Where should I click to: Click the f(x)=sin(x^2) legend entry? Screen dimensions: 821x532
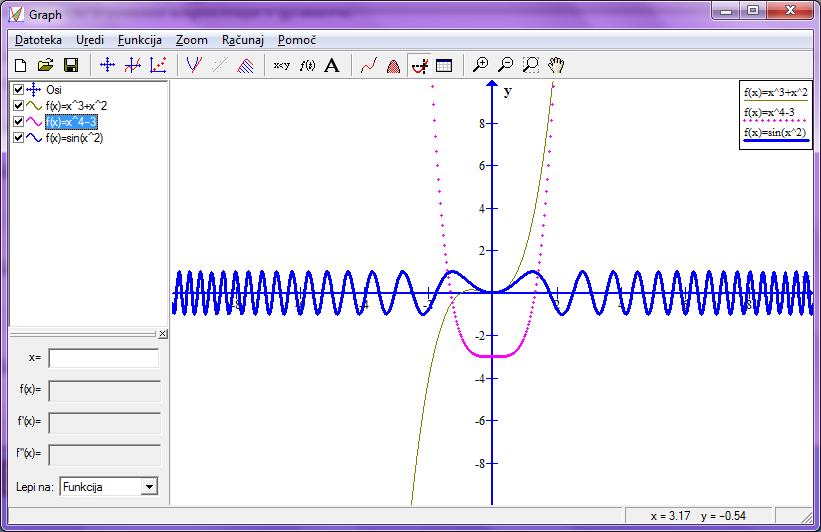[x=775, y=133]
